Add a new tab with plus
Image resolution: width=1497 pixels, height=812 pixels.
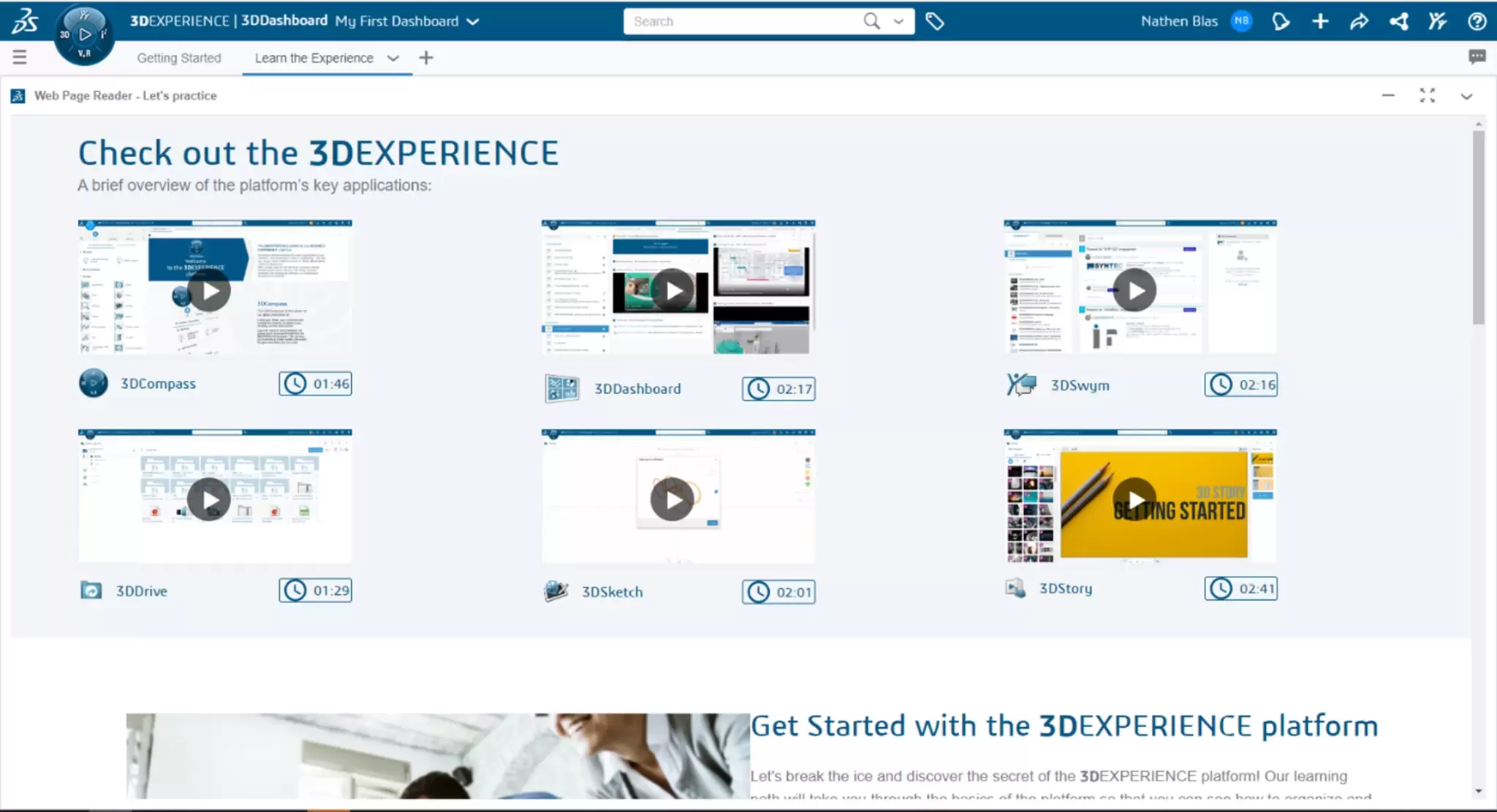(426, 58)
